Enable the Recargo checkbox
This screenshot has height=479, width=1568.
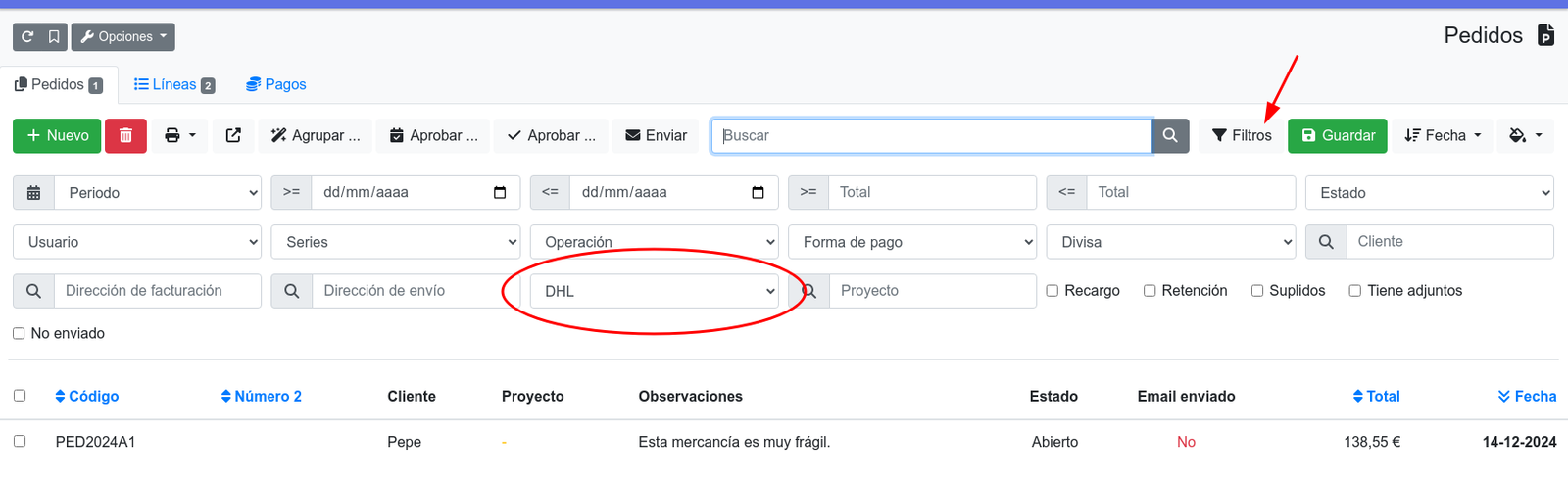[1052, 291]
